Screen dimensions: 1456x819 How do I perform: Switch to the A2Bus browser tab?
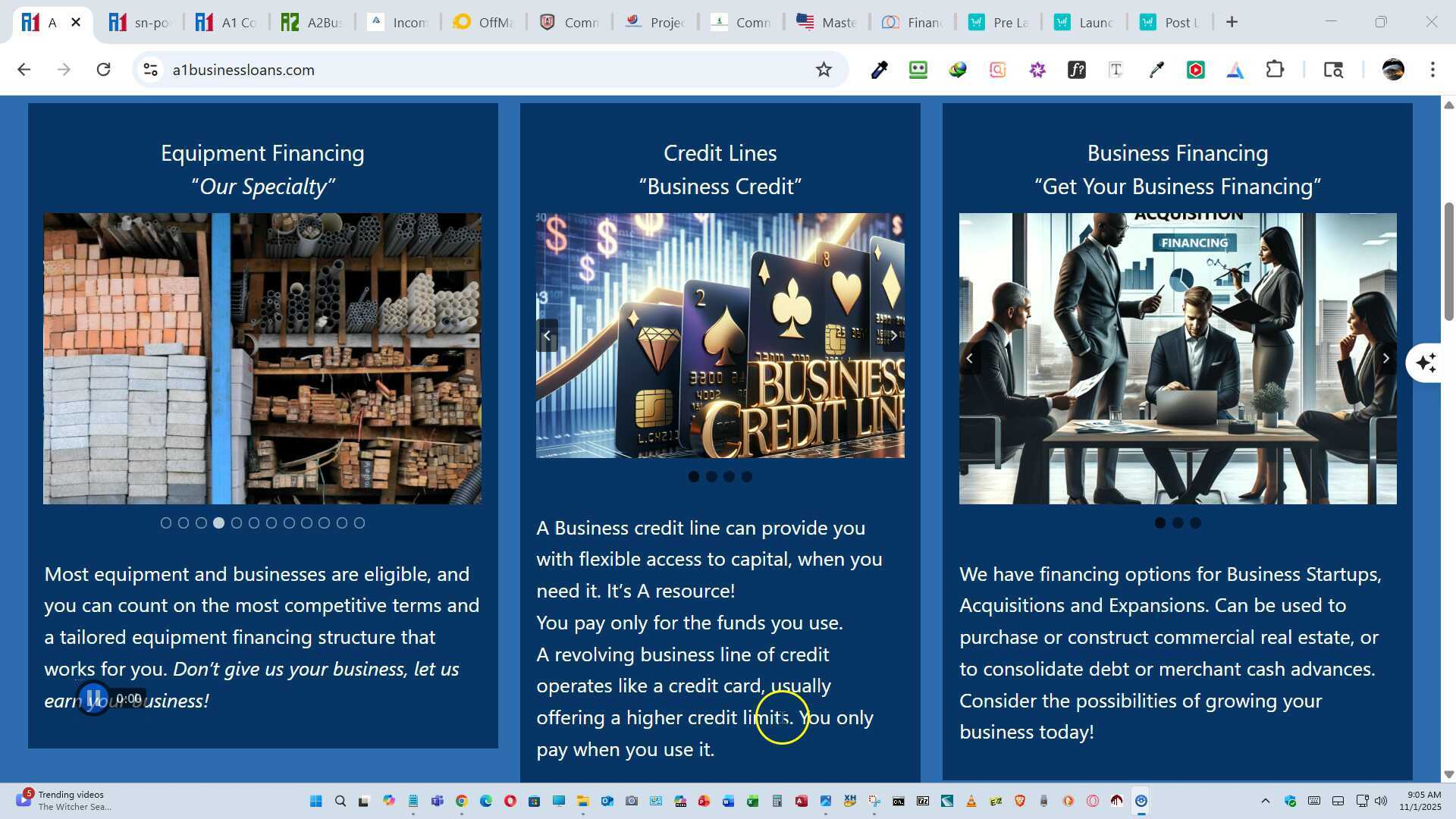311,22
